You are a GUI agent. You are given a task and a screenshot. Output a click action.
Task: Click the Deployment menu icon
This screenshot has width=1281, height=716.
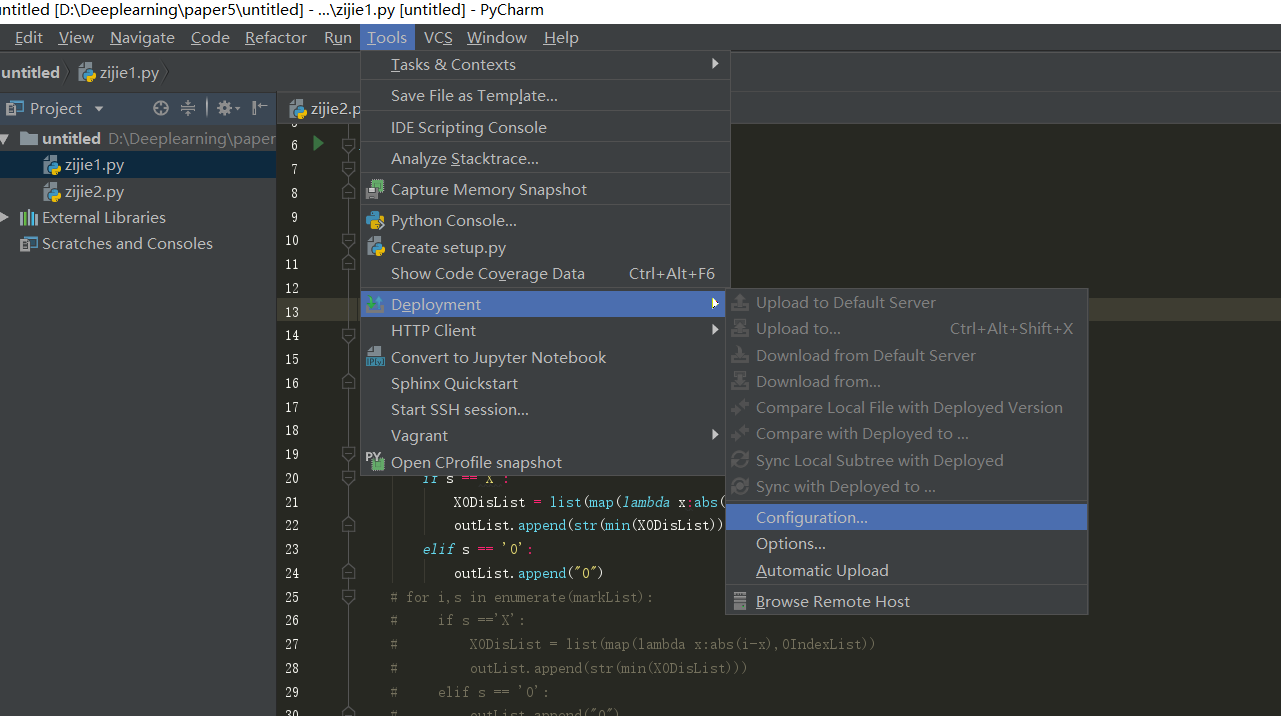pos(375,304)
